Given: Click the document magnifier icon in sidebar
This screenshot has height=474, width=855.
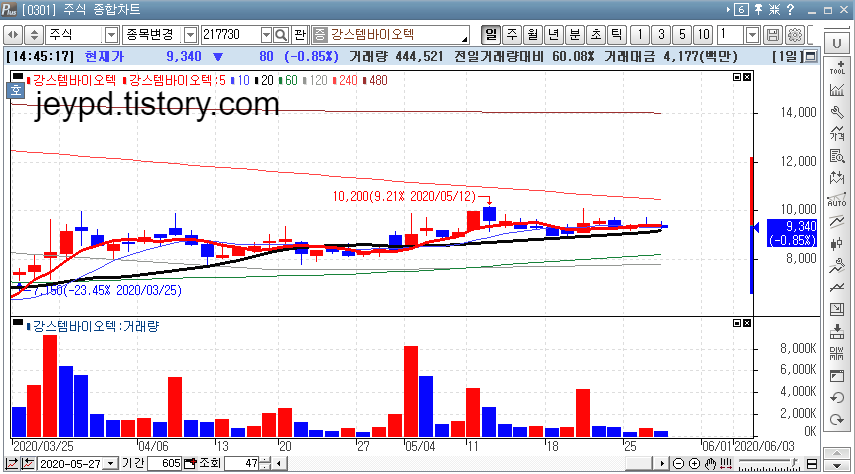Looking at the screenshot, I should tap(837, 156).
